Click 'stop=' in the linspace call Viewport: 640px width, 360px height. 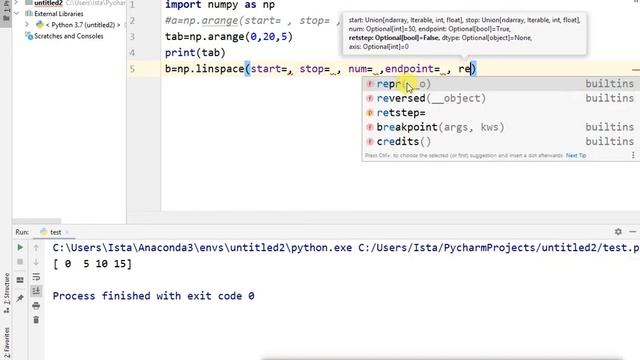pos(315,69)
